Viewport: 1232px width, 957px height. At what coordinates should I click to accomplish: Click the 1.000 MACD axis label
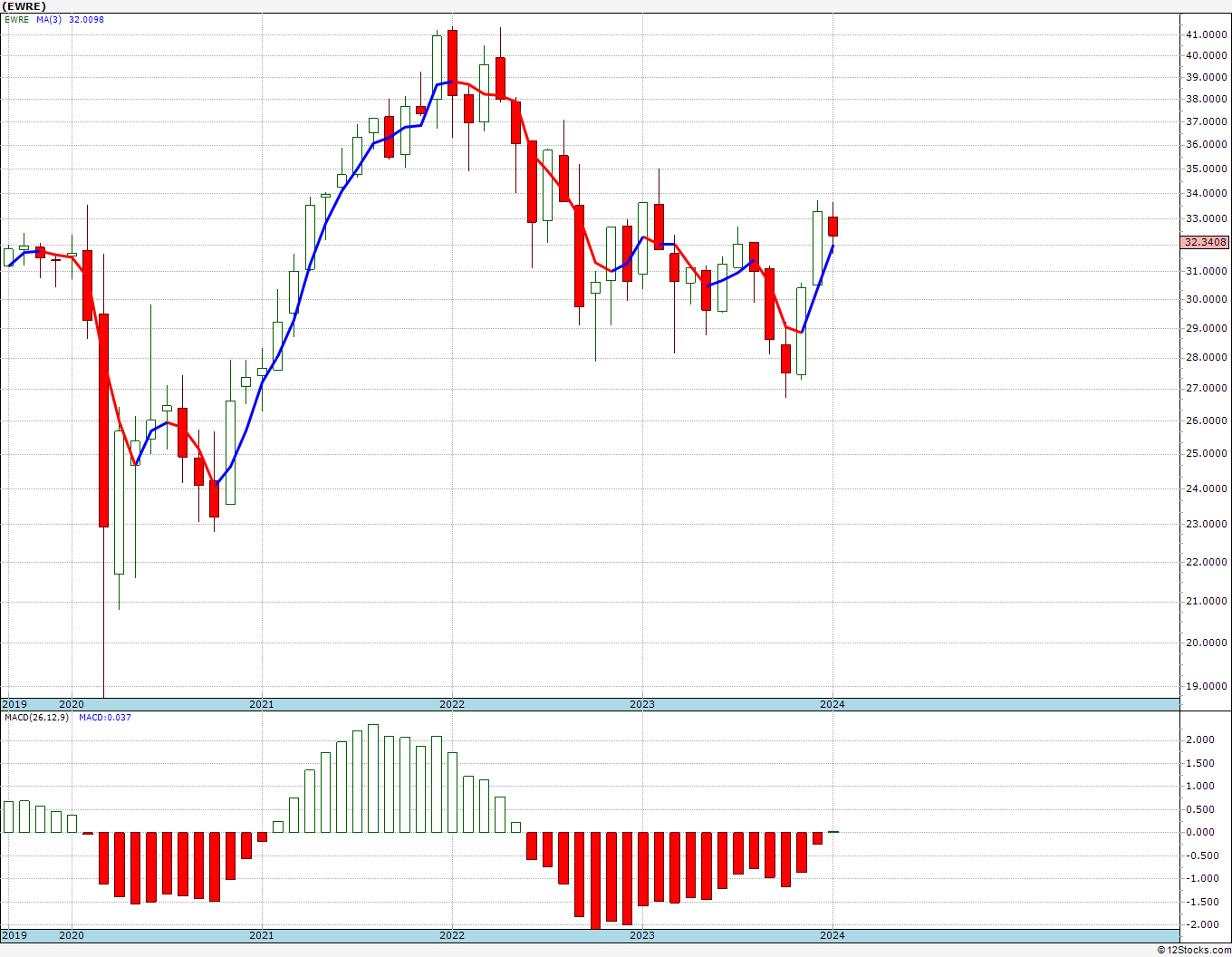point(1199,786)
